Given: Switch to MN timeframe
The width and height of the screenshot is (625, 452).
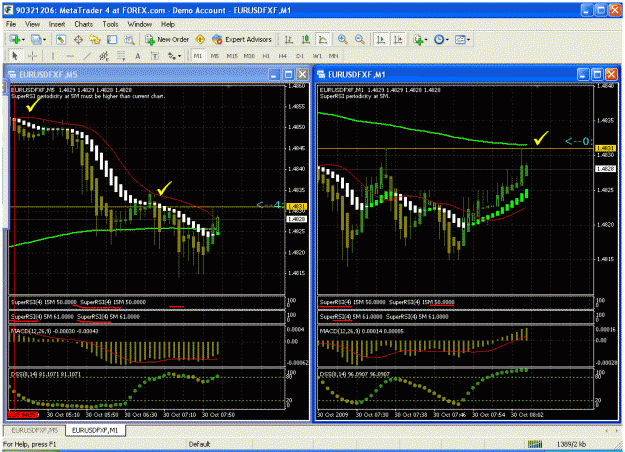Looking at the screenshot, I should (334, 56).
